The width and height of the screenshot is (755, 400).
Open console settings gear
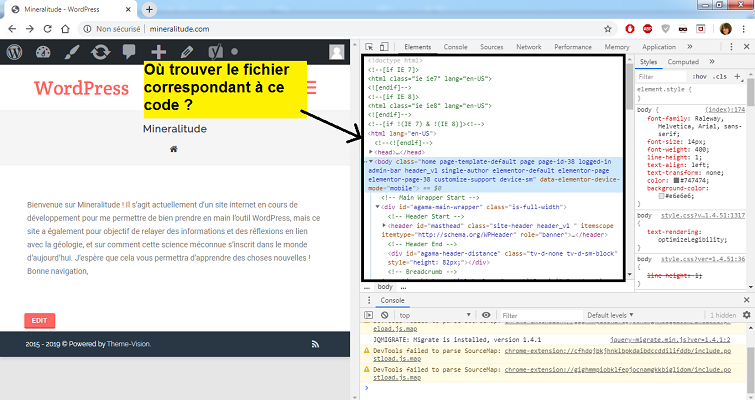coord(746,315)
